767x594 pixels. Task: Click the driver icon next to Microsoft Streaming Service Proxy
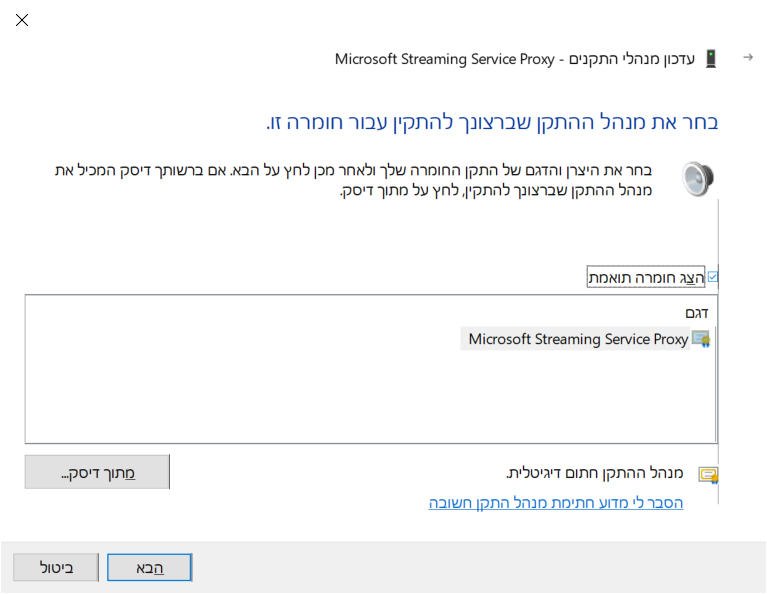[x=701, y=339]
